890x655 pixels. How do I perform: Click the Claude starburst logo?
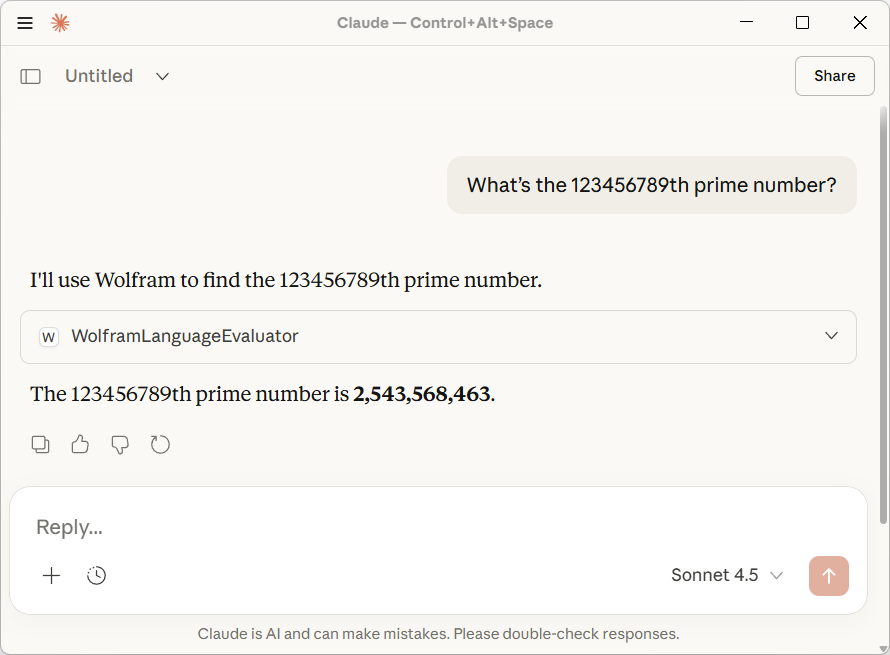click(60, 23)
